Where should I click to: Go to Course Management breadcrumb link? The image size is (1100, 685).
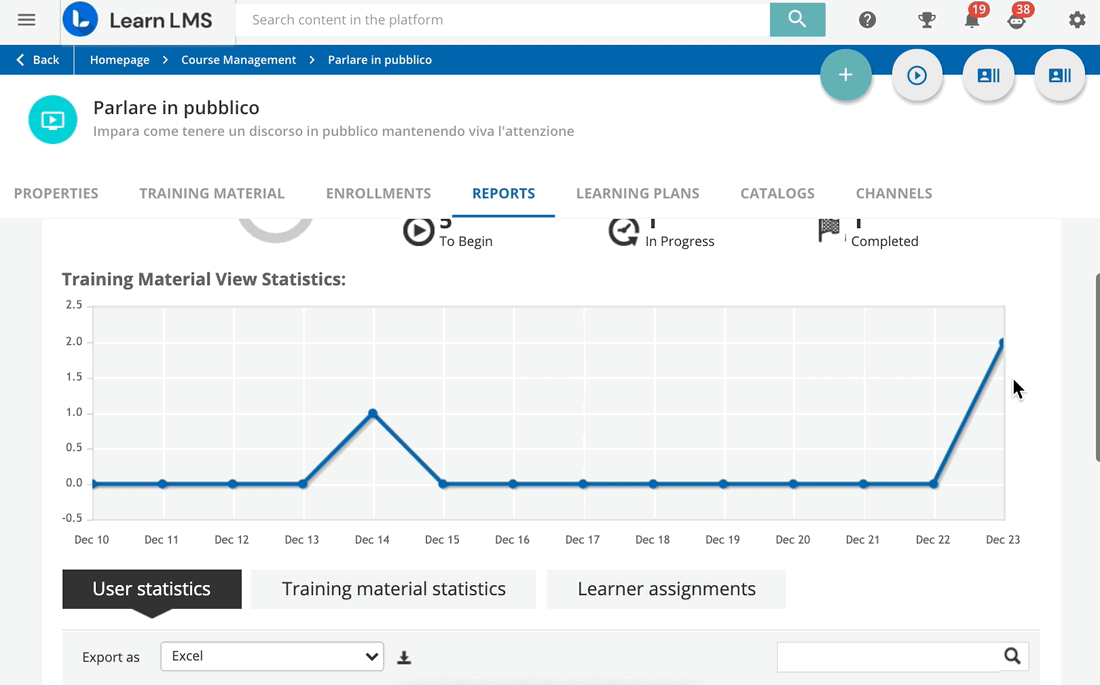tap(238, 60)
